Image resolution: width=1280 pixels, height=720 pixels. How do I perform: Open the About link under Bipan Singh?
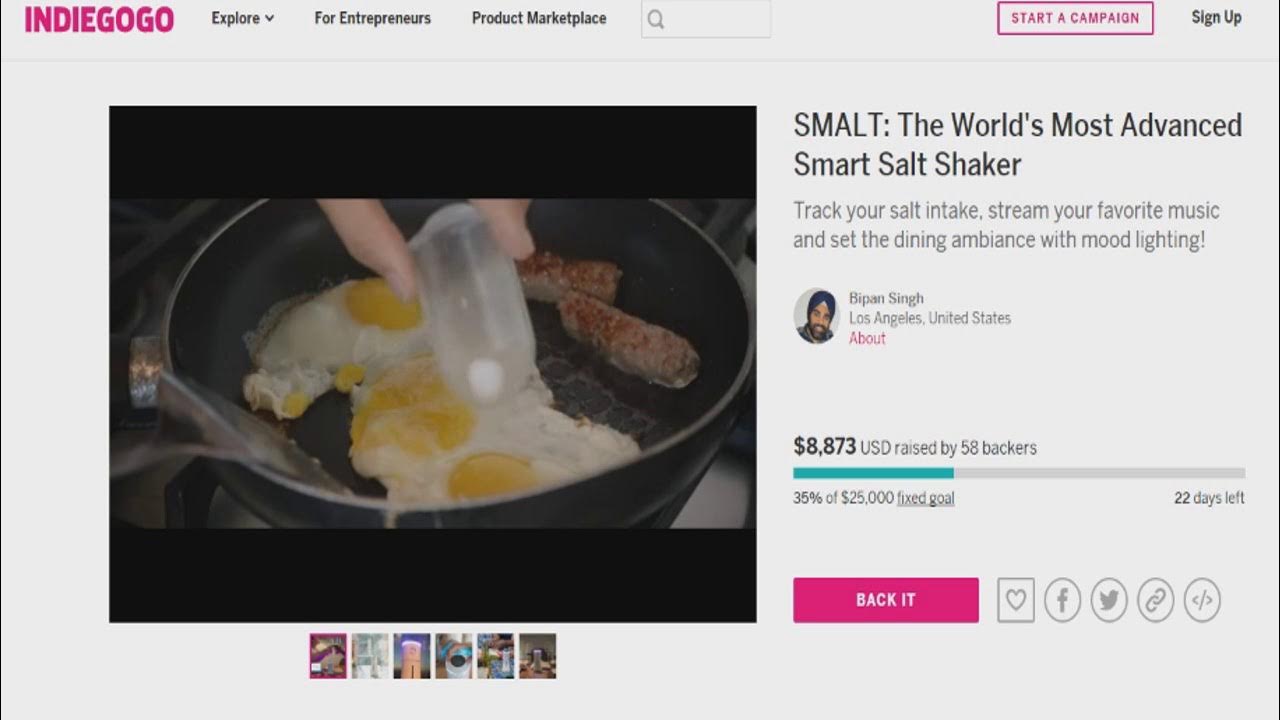(x=867, y=338)
